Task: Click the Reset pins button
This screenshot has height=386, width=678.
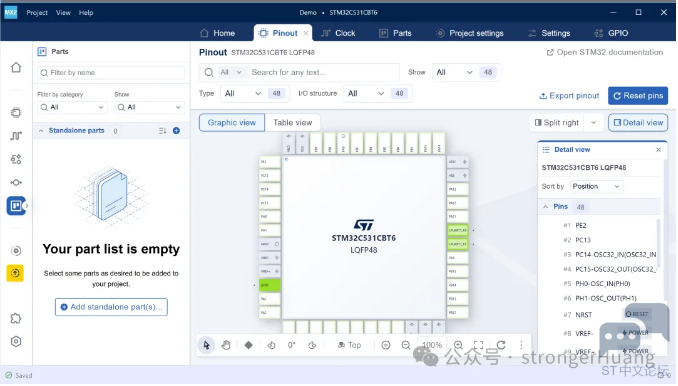Action: click(639, 96)
